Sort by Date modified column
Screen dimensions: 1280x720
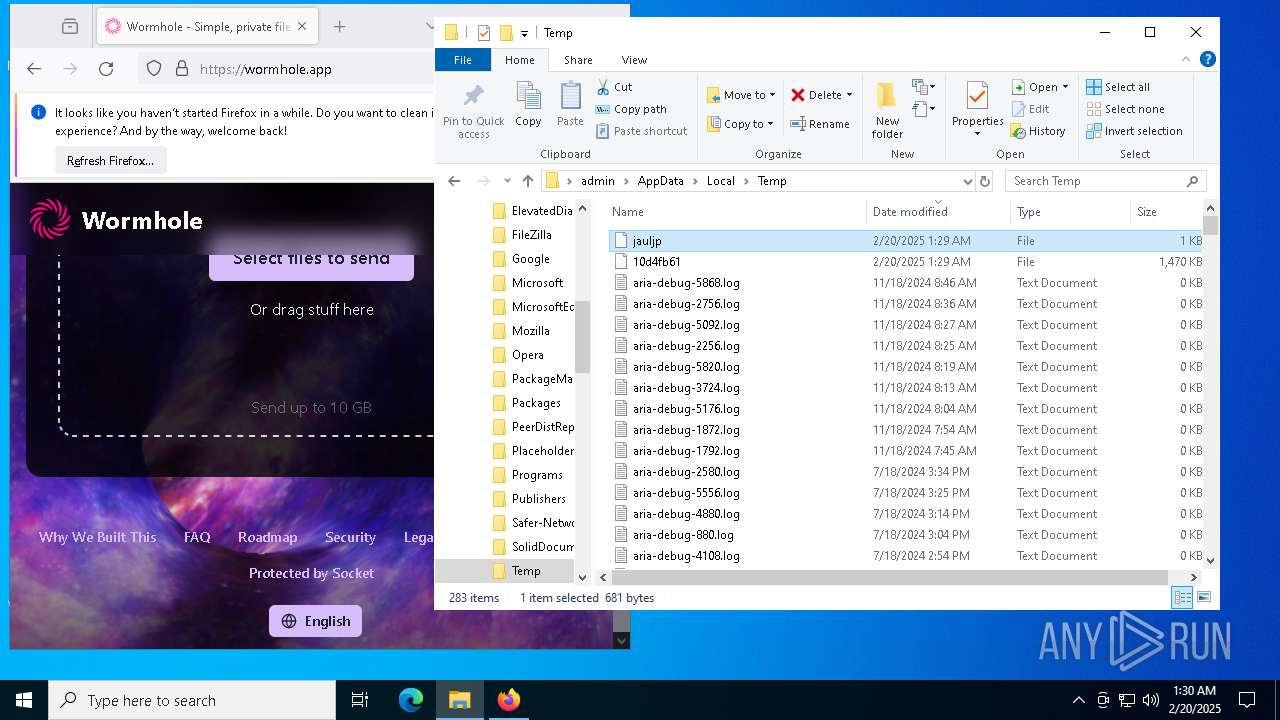[x=938, y=211]
